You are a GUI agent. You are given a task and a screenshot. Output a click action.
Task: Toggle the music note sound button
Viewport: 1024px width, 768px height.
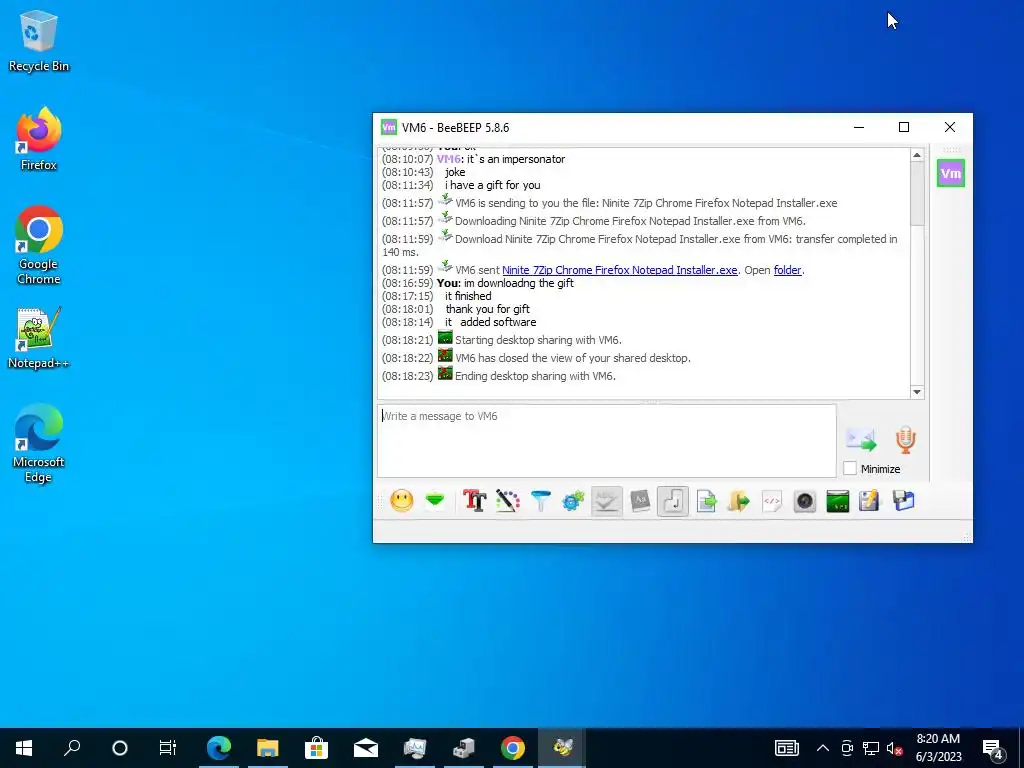(673, 502)
